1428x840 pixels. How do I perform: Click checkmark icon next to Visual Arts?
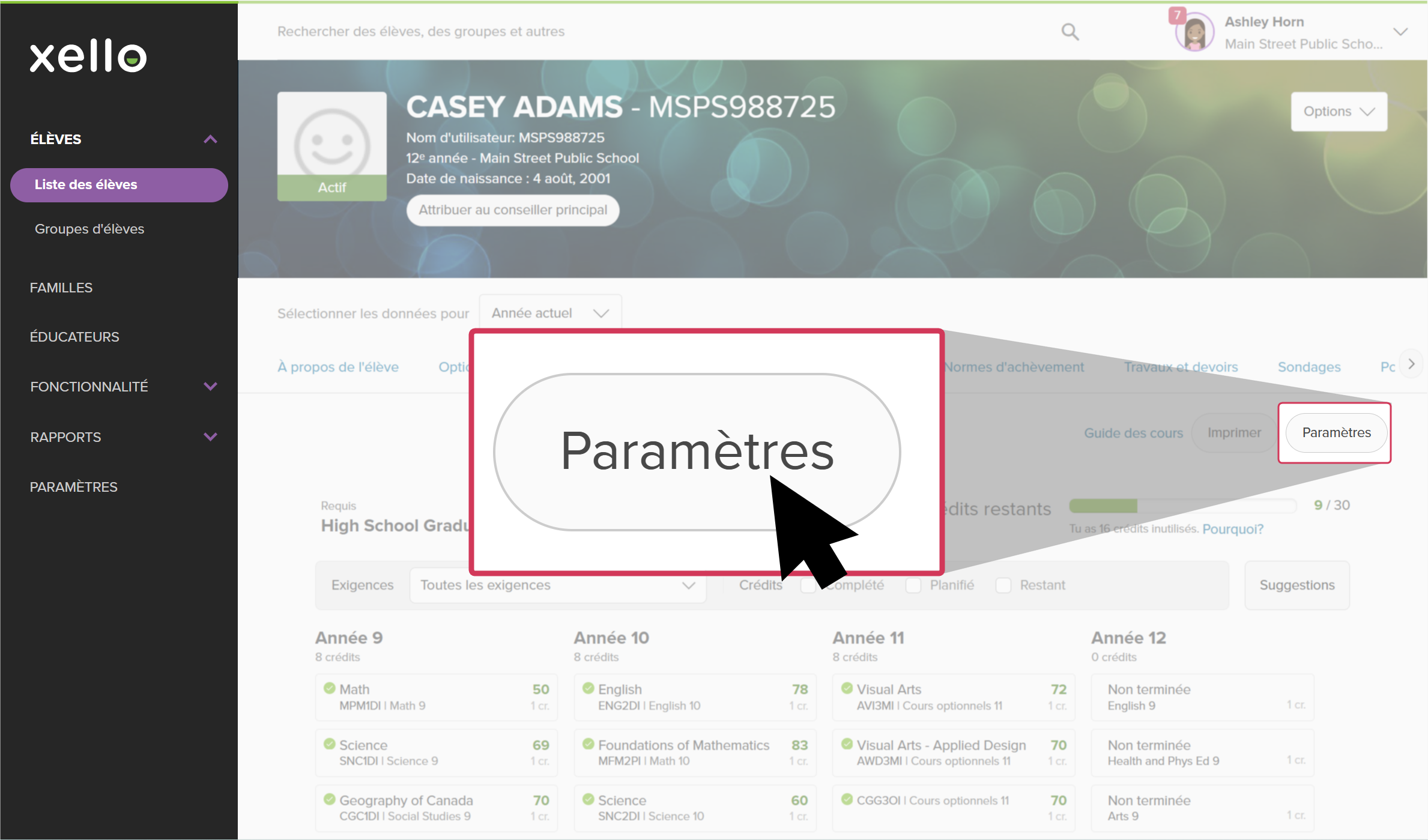[847, 688]
